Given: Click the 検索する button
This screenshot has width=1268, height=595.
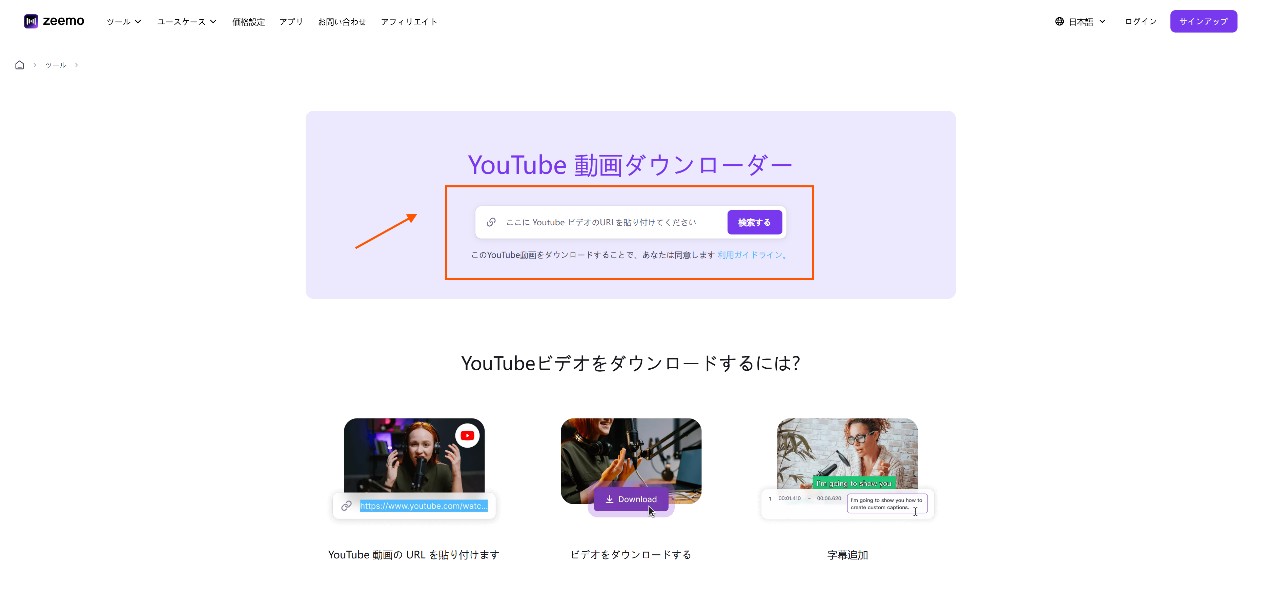Looking at the screenshot, I should point(754,222).
